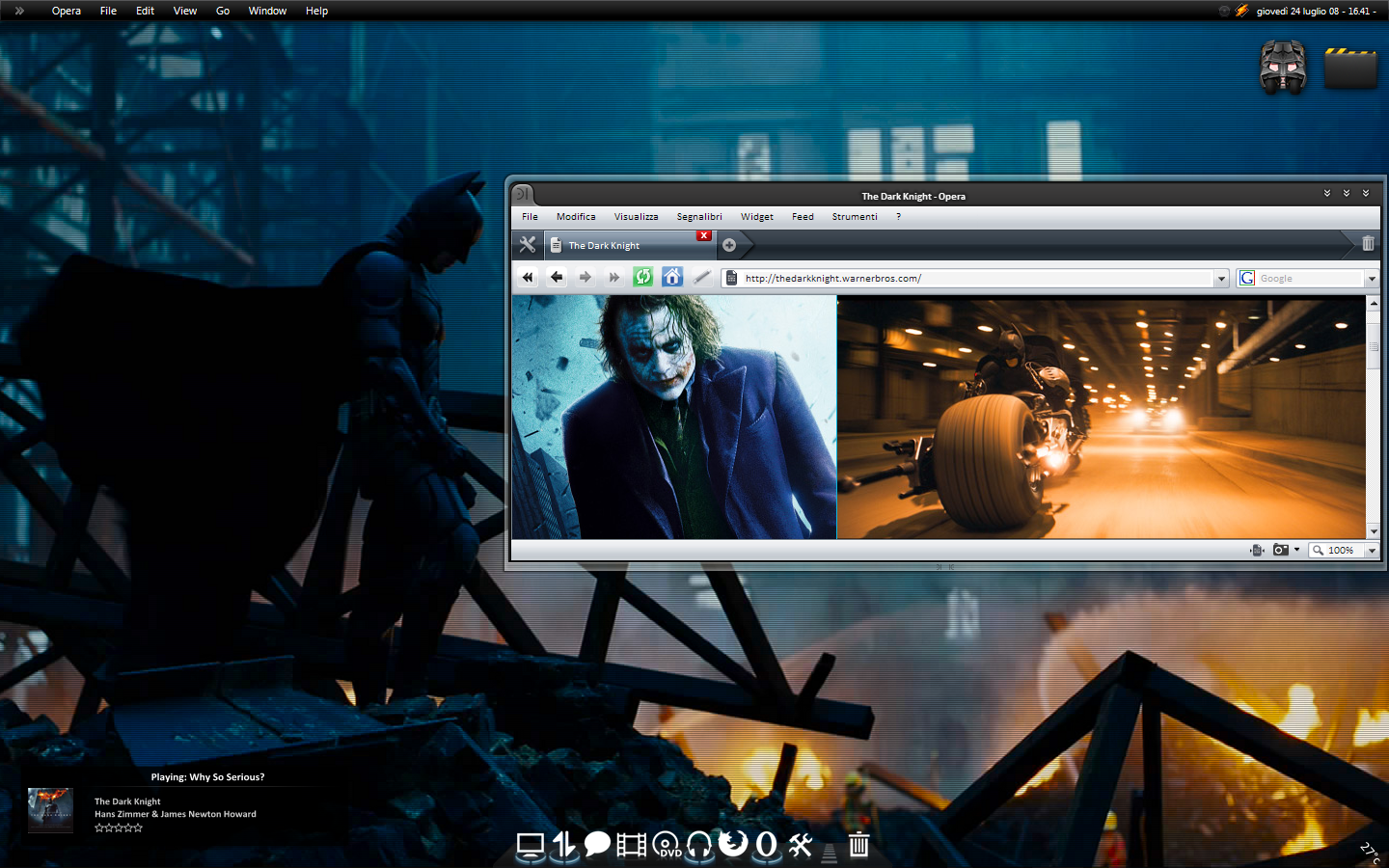Open the ? help menu

(898, 217)
